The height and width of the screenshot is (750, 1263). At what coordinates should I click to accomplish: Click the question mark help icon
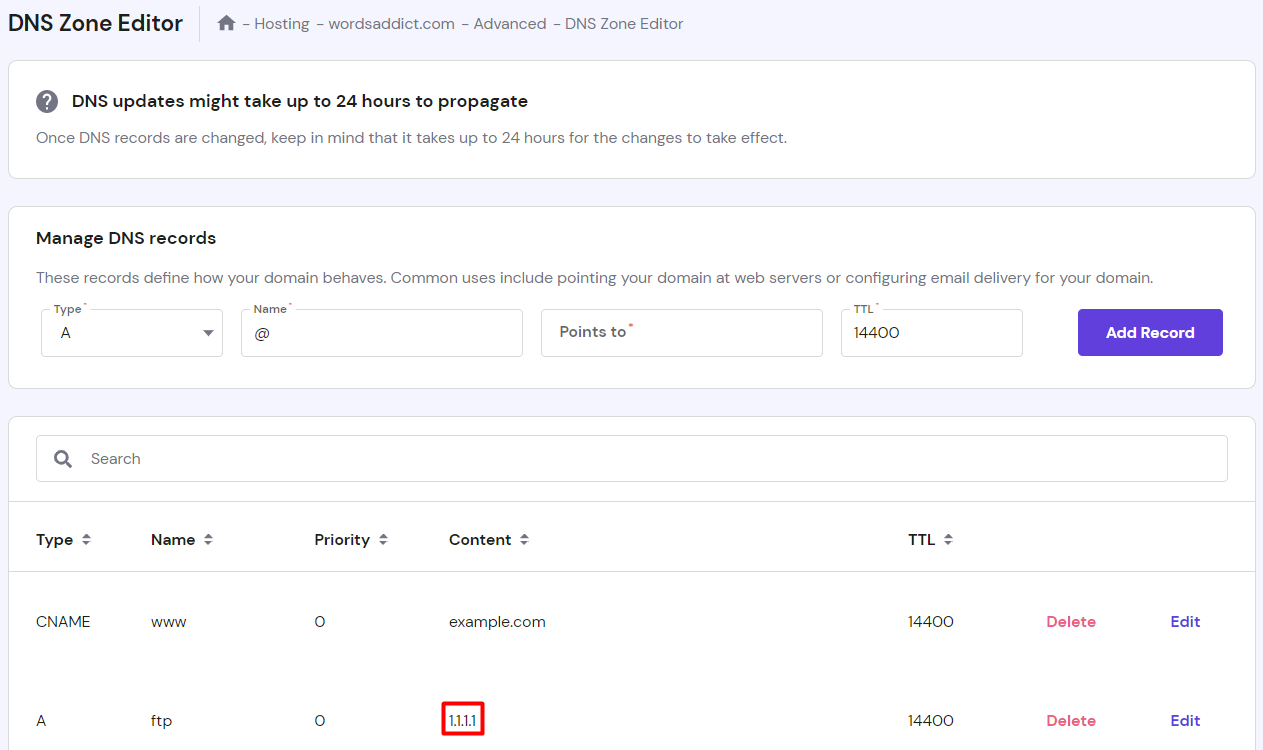tap(47, 101)
